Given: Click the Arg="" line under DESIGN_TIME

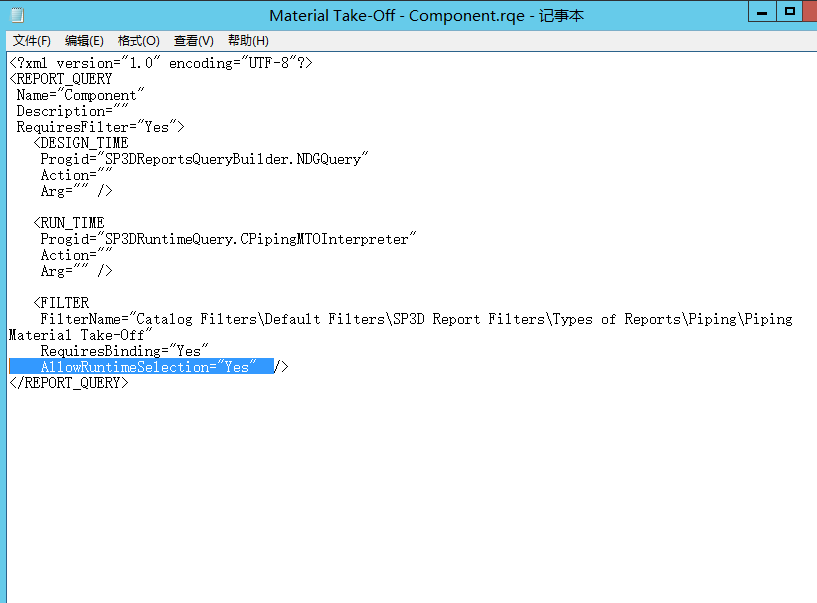Looking at the screenshot, I should (x=76, y=191).
